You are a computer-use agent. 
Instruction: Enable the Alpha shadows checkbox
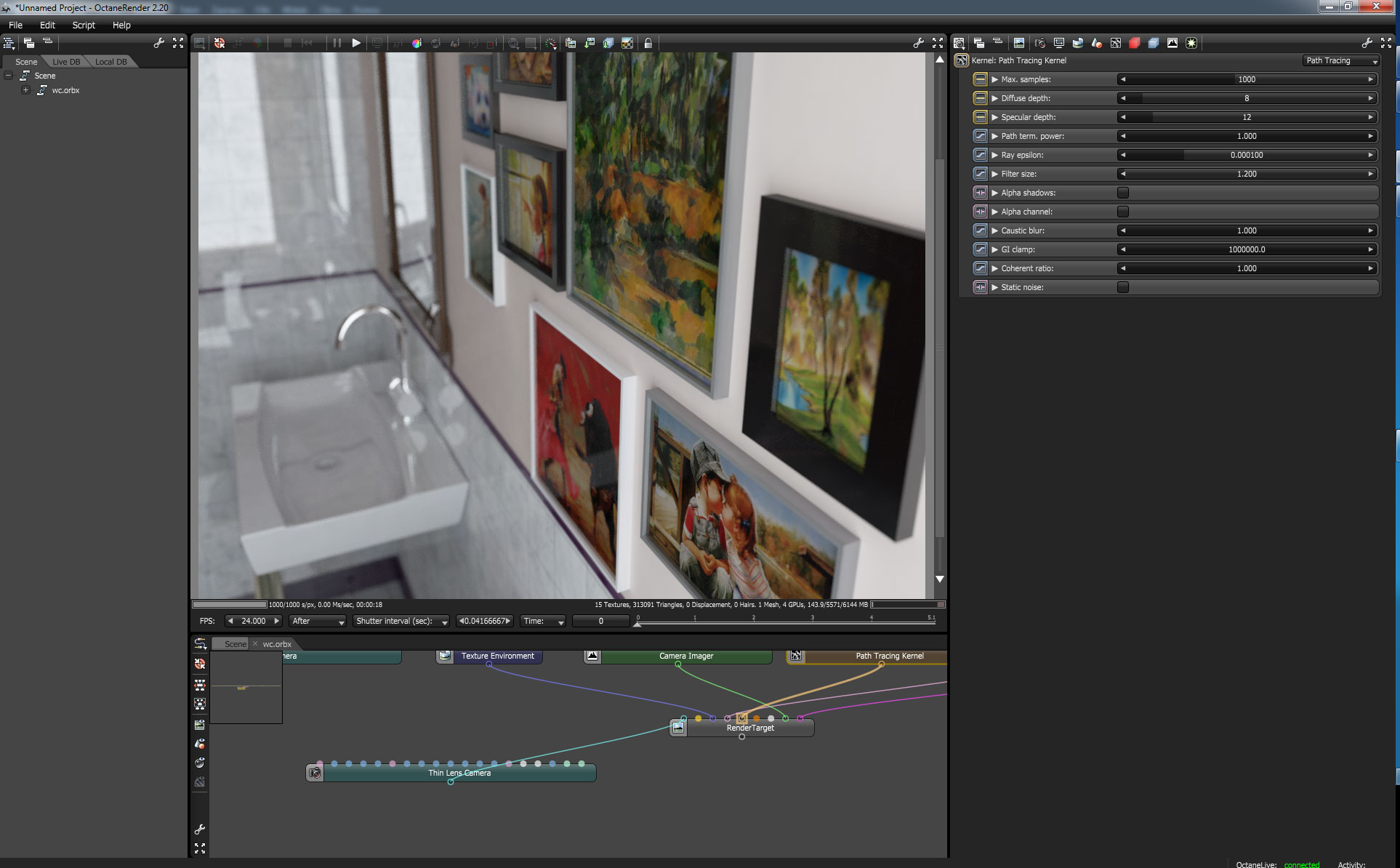point(1123,193)
